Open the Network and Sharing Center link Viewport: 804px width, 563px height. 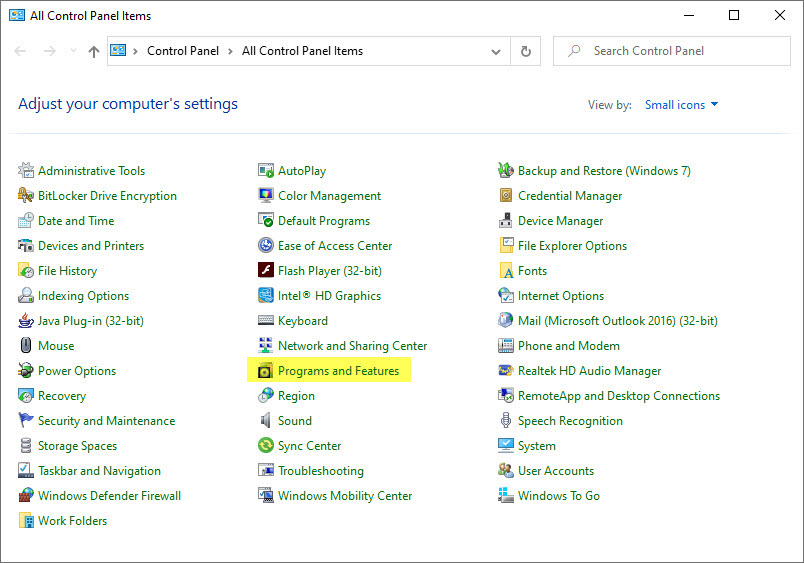click(x=352, y=346)
